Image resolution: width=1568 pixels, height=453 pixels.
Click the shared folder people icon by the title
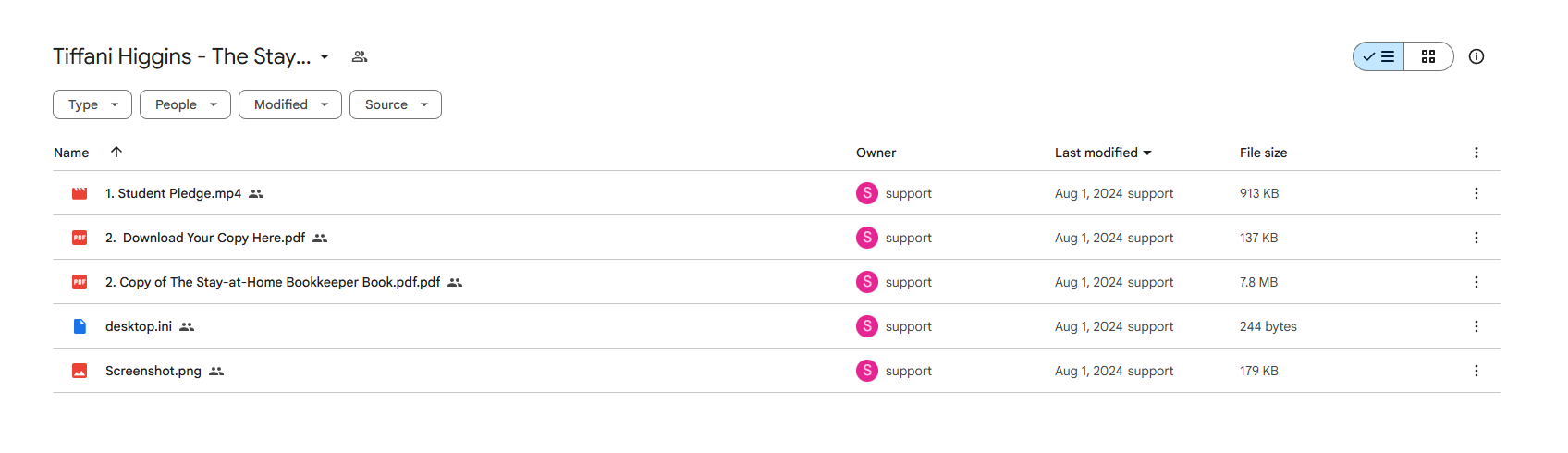coord(360,56)
